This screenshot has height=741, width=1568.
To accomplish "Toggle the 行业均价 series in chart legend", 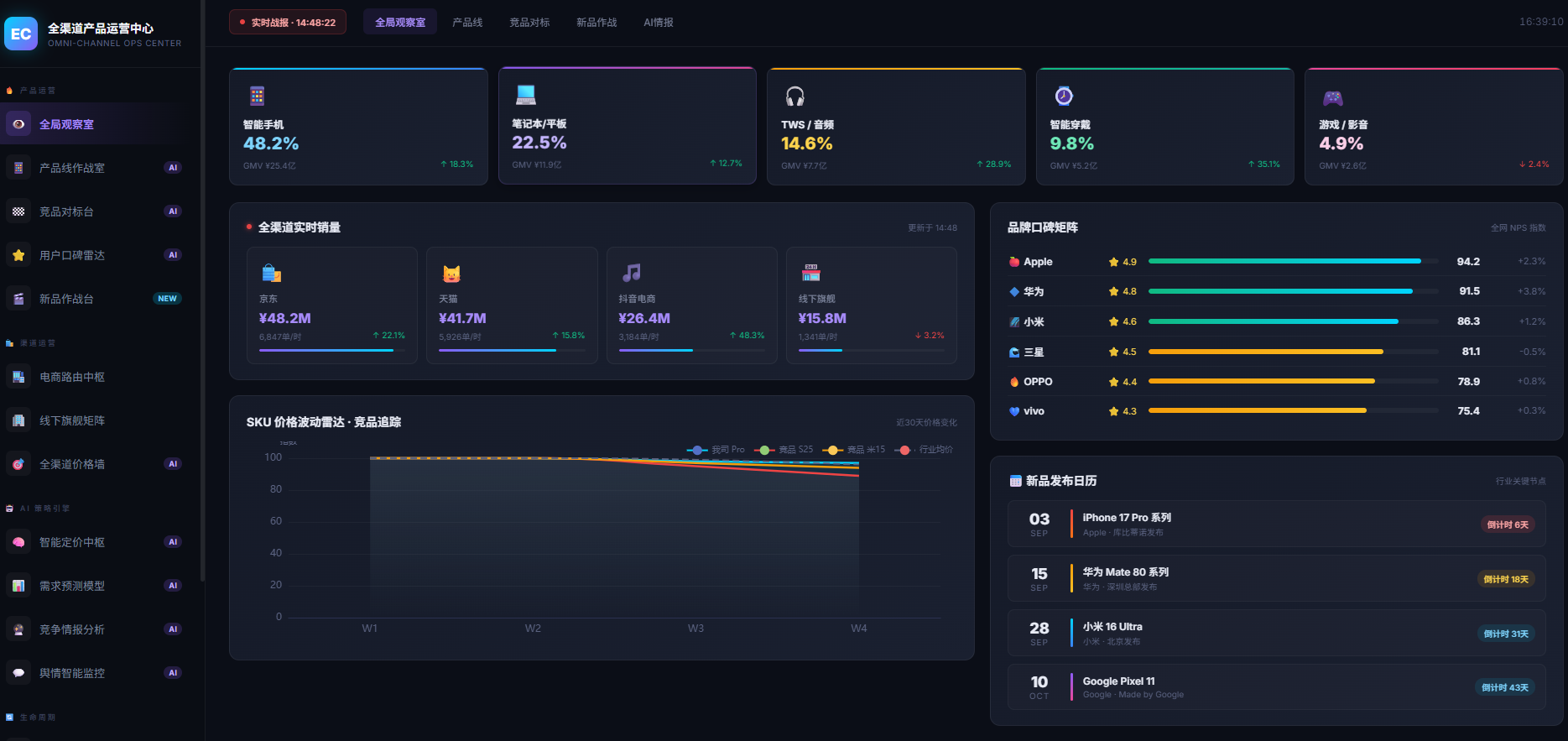I will coord(924,450).
